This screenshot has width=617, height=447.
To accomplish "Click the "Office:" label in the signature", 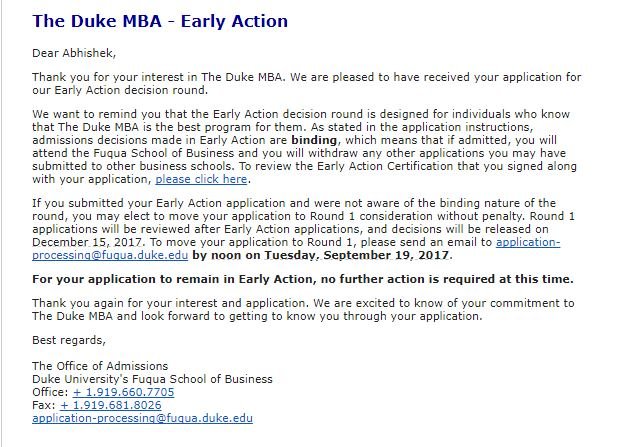I will coord(49,391).
